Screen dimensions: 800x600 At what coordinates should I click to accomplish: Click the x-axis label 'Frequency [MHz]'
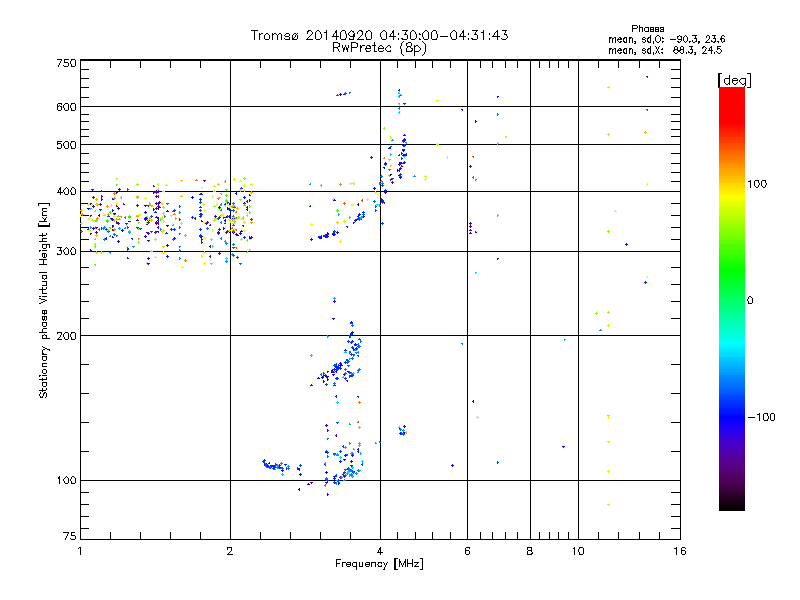[x=379, y=564]
